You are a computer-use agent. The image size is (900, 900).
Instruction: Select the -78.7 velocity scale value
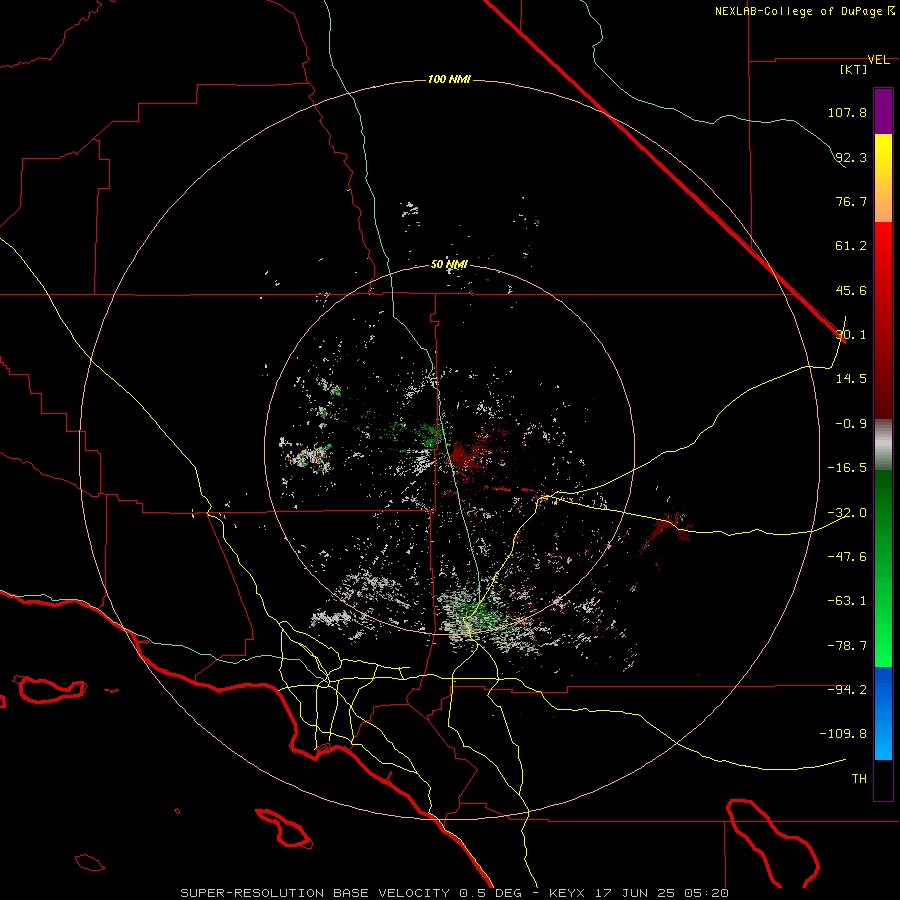pyautogui.click(x=847, y=646)
